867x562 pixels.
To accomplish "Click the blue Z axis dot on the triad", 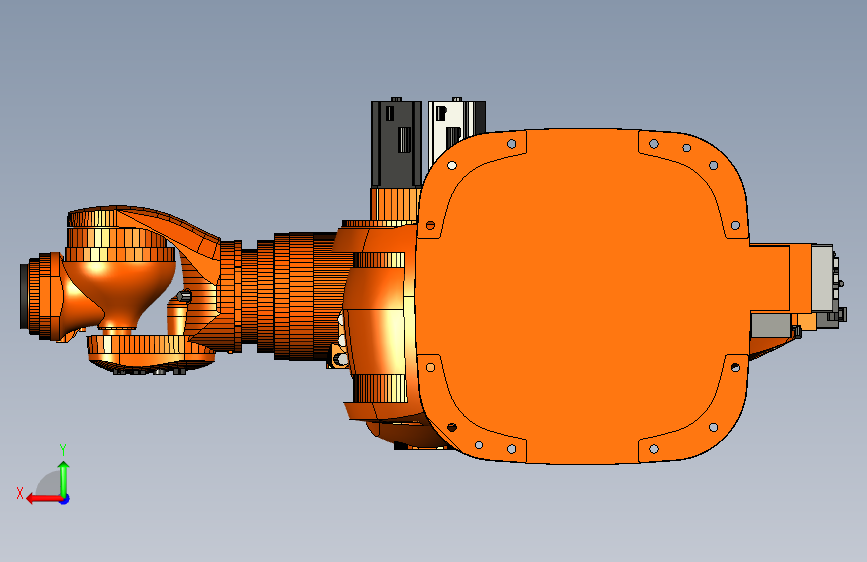I will [65, 499].
